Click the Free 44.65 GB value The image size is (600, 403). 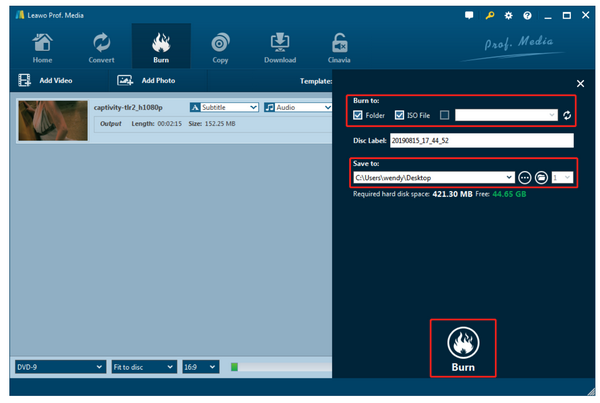click(x=509, y=194)
